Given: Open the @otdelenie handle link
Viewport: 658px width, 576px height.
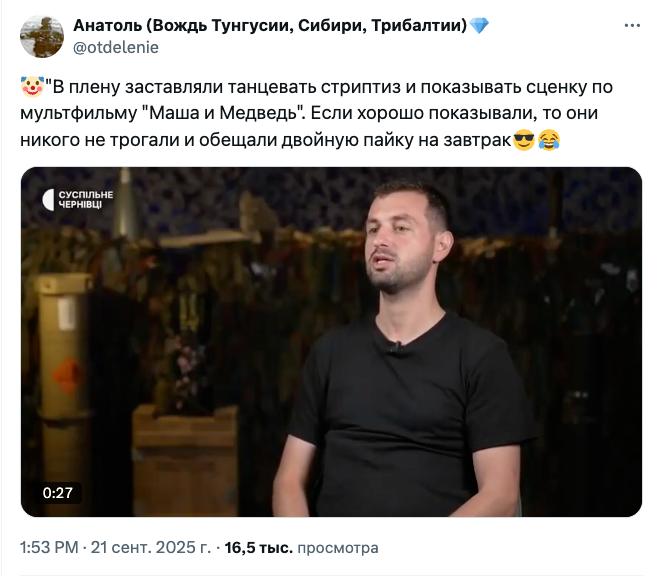Looking at the screenshot, I should point(116,47).
